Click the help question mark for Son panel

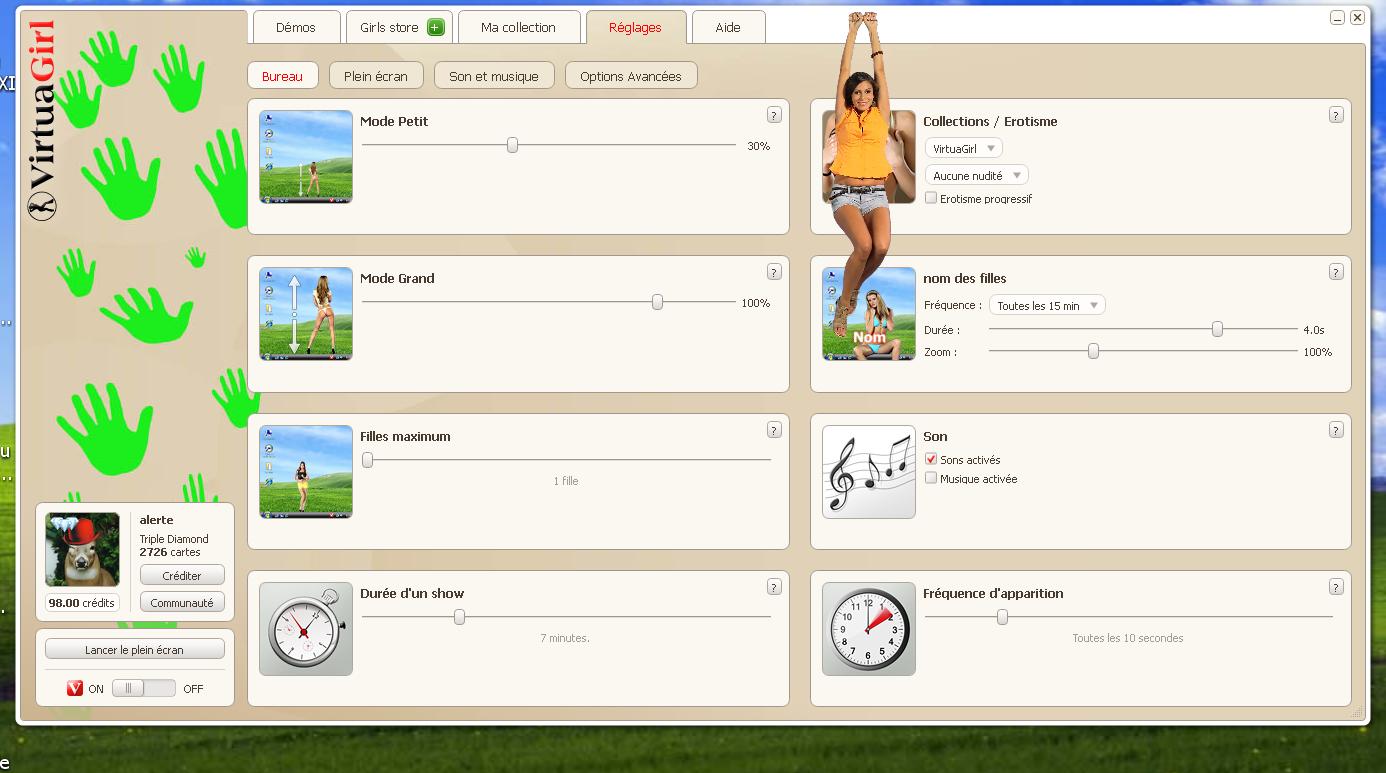coord(1336,430)
